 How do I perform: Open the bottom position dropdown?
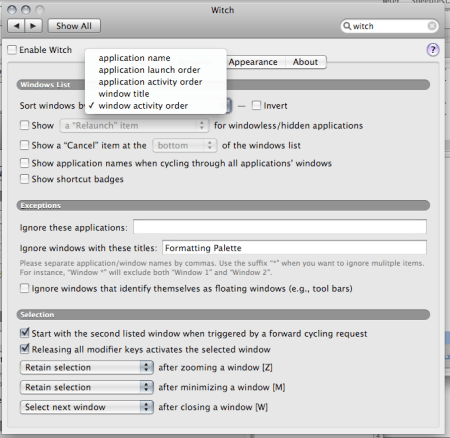pyautogui.click(x=185, y=145)
